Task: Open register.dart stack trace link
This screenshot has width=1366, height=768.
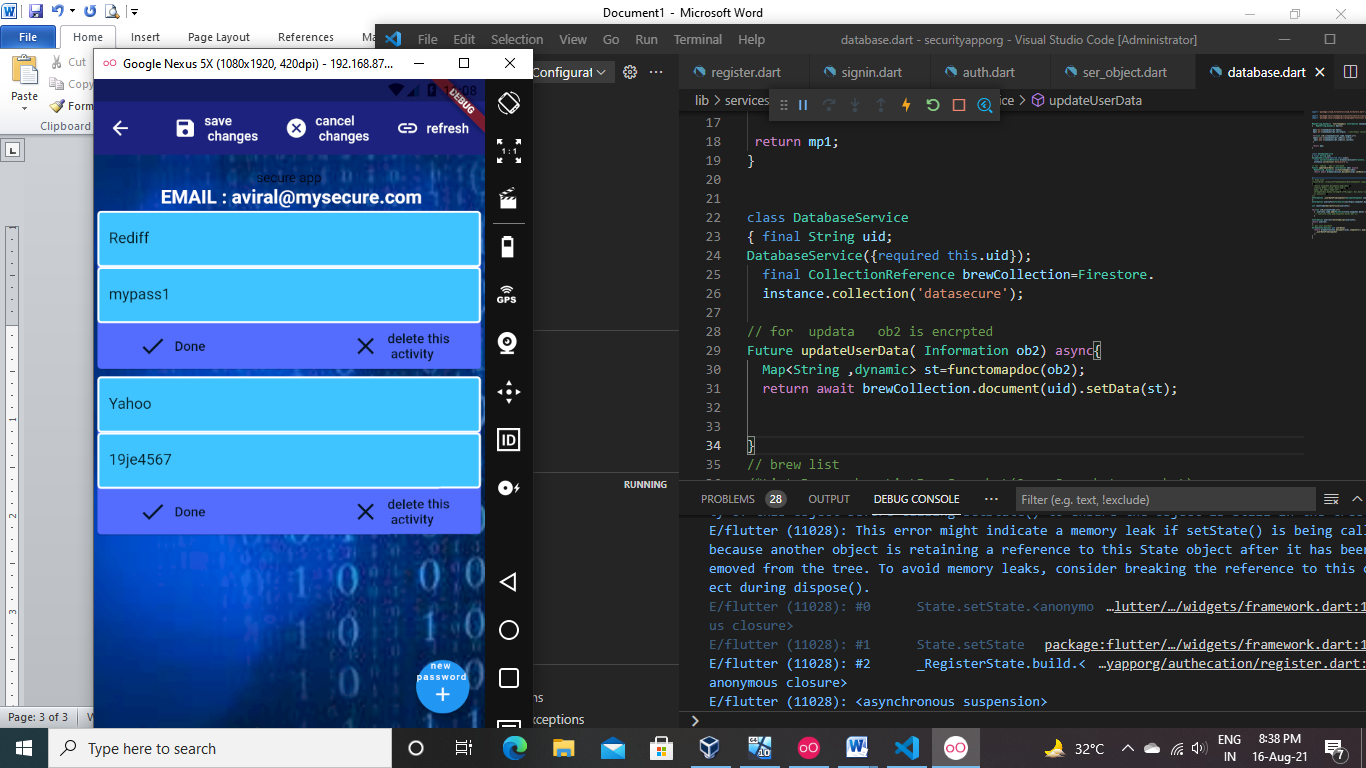Action: (1232, 664)
